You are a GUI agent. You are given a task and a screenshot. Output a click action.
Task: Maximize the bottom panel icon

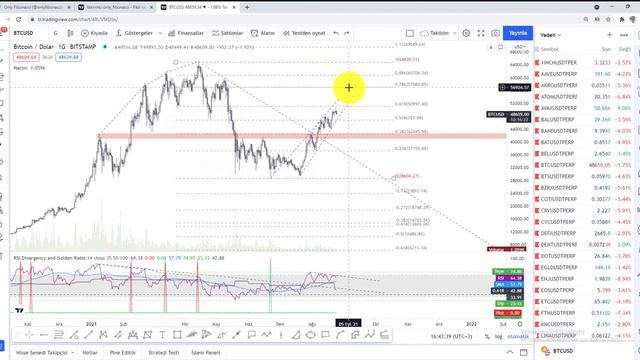524,352
